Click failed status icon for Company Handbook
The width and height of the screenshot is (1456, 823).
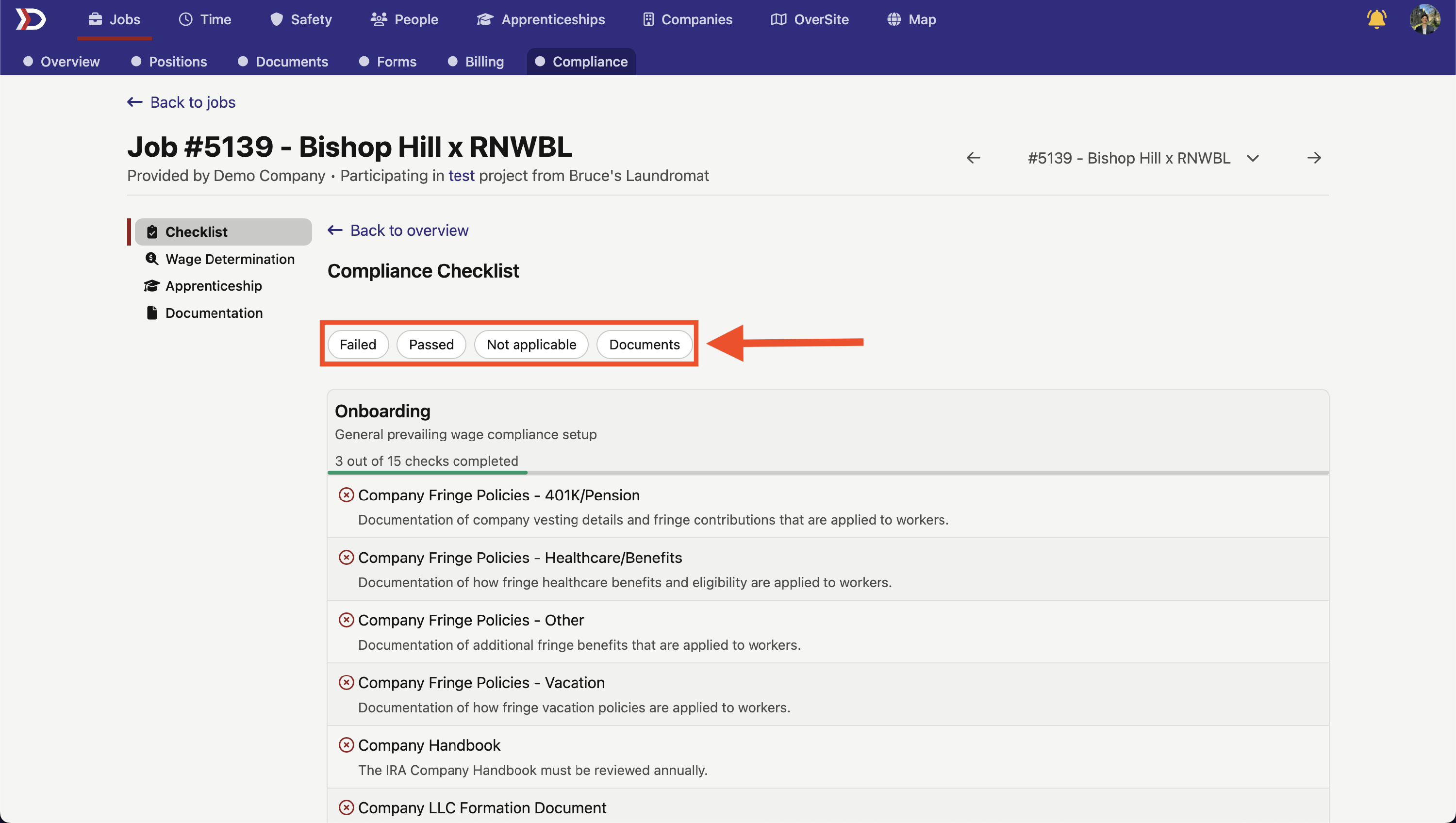point(346,745)
